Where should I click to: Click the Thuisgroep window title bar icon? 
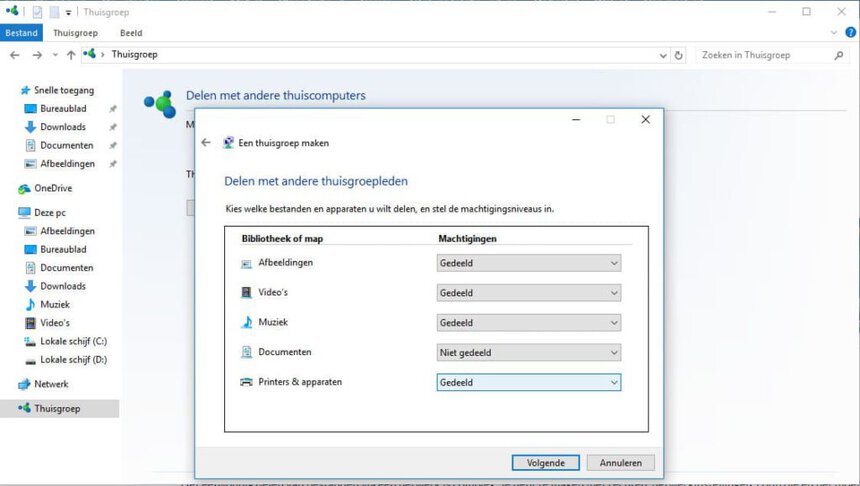tap(12, 11)
